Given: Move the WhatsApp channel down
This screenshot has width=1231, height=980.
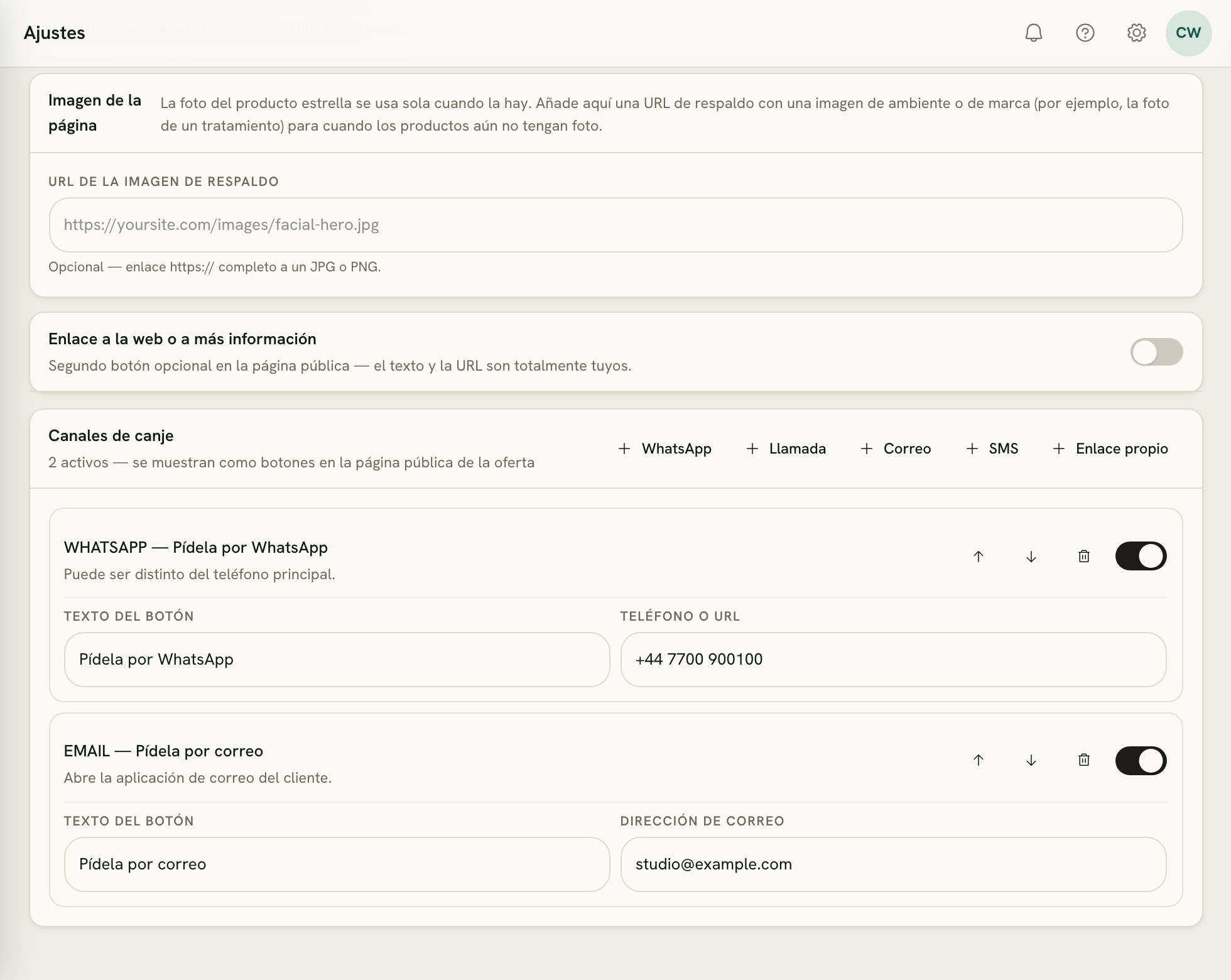Looking at the screenshot, I should coord(1031,556).
